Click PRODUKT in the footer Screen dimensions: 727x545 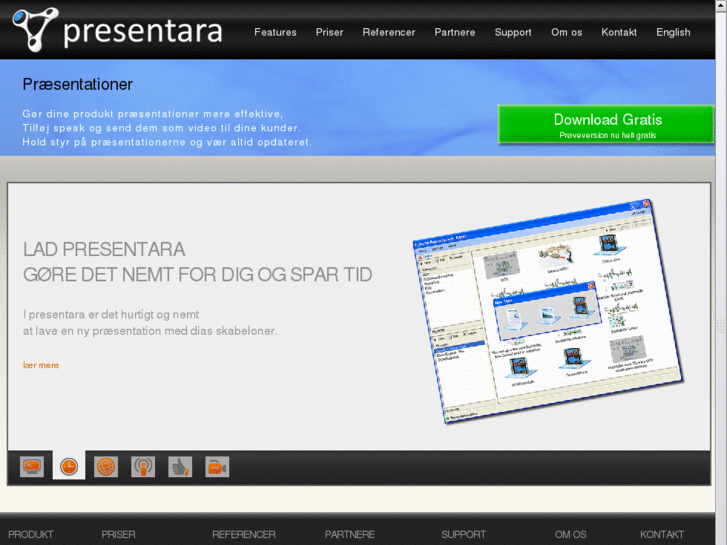point(31,534)
